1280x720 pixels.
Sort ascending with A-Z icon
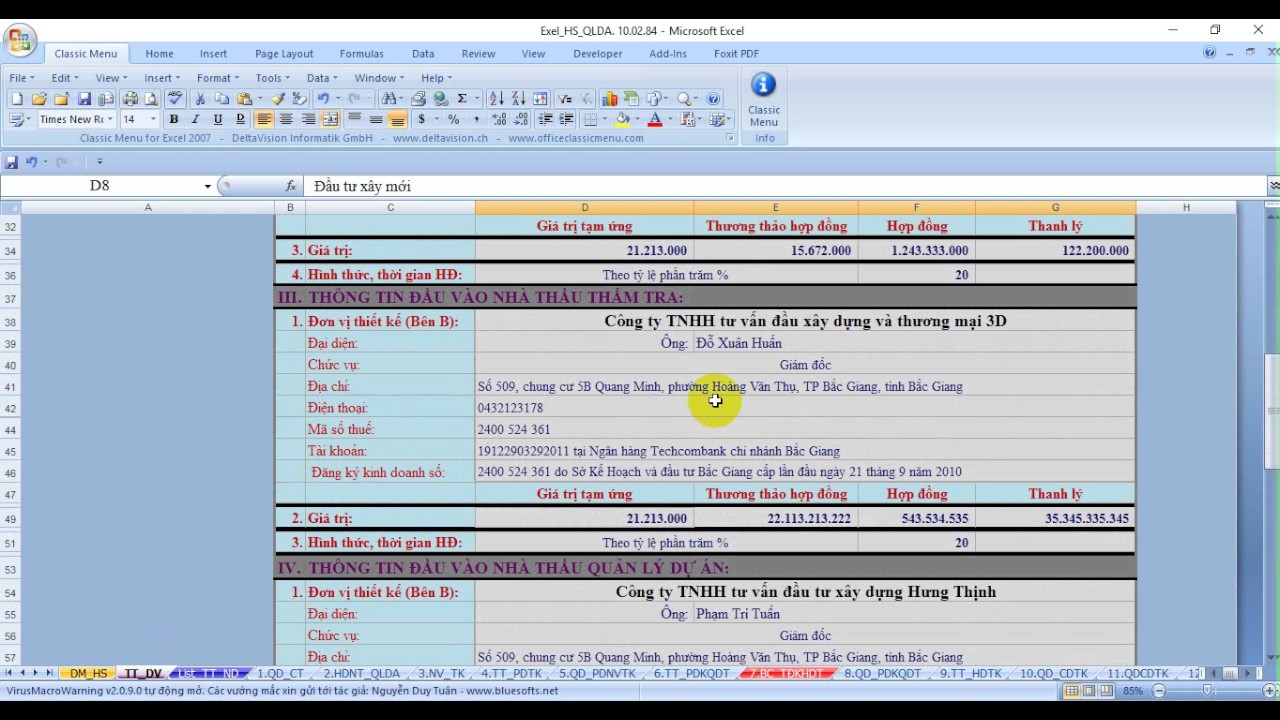pyautogui.click(x=497, y=99)
